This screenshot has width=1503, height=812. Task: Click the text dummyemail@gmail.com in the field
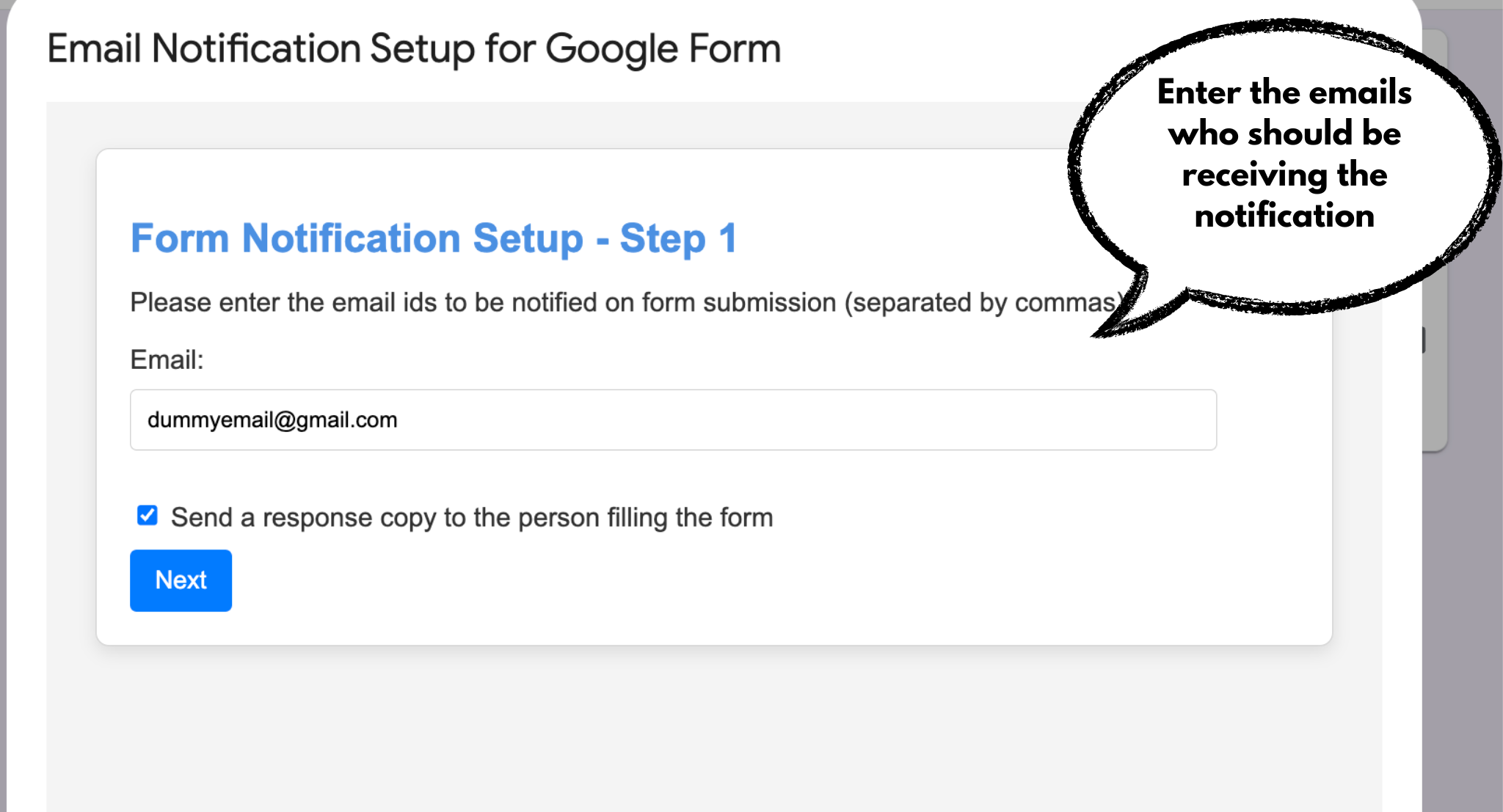272,420
